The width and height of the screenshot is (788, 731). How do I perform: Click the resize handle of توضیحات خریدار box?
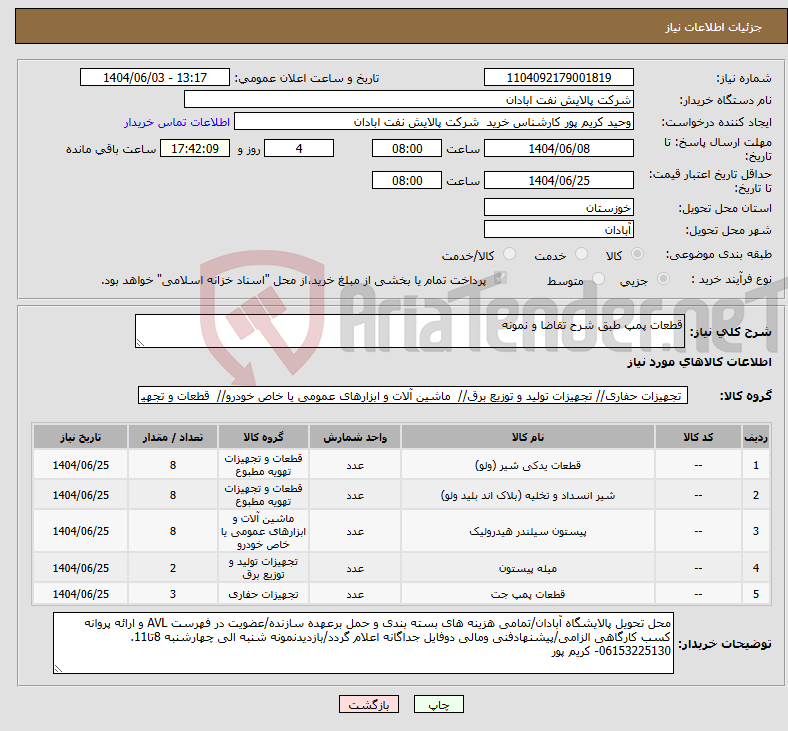click(58, 669)
